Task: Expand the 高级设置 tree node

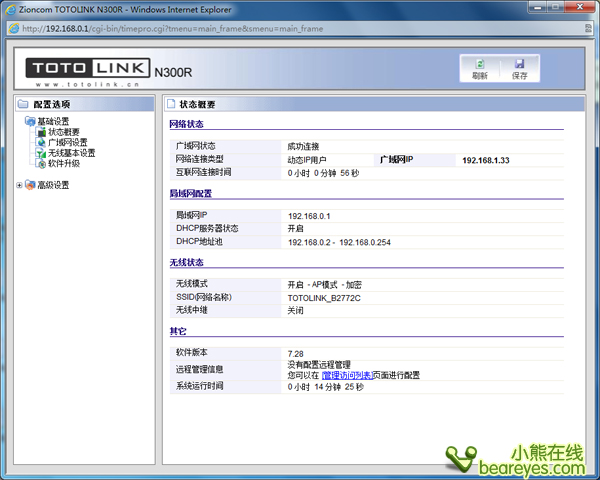Action: click(19, 185)
